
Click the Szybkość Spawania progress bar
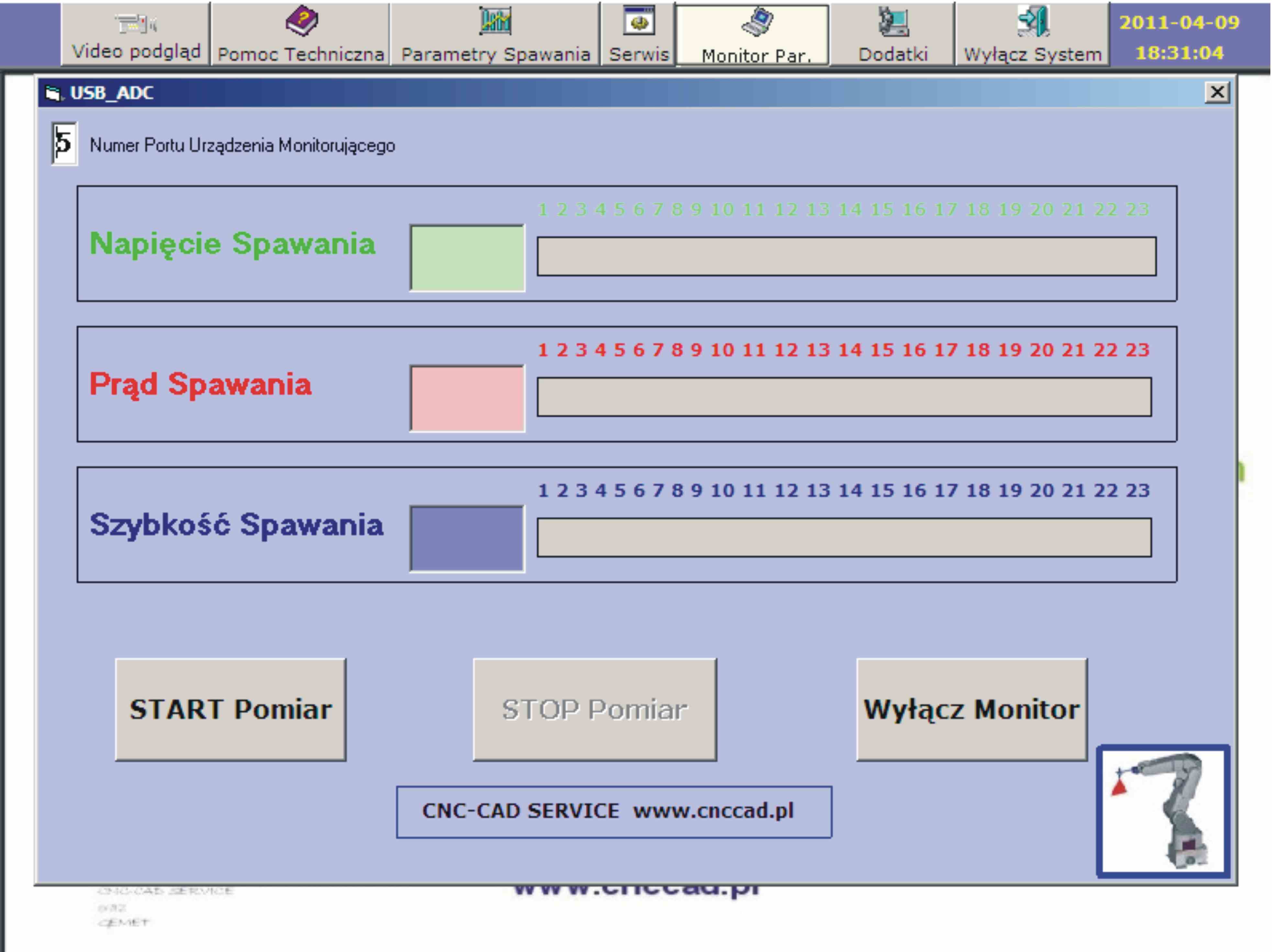pos(844,537)
